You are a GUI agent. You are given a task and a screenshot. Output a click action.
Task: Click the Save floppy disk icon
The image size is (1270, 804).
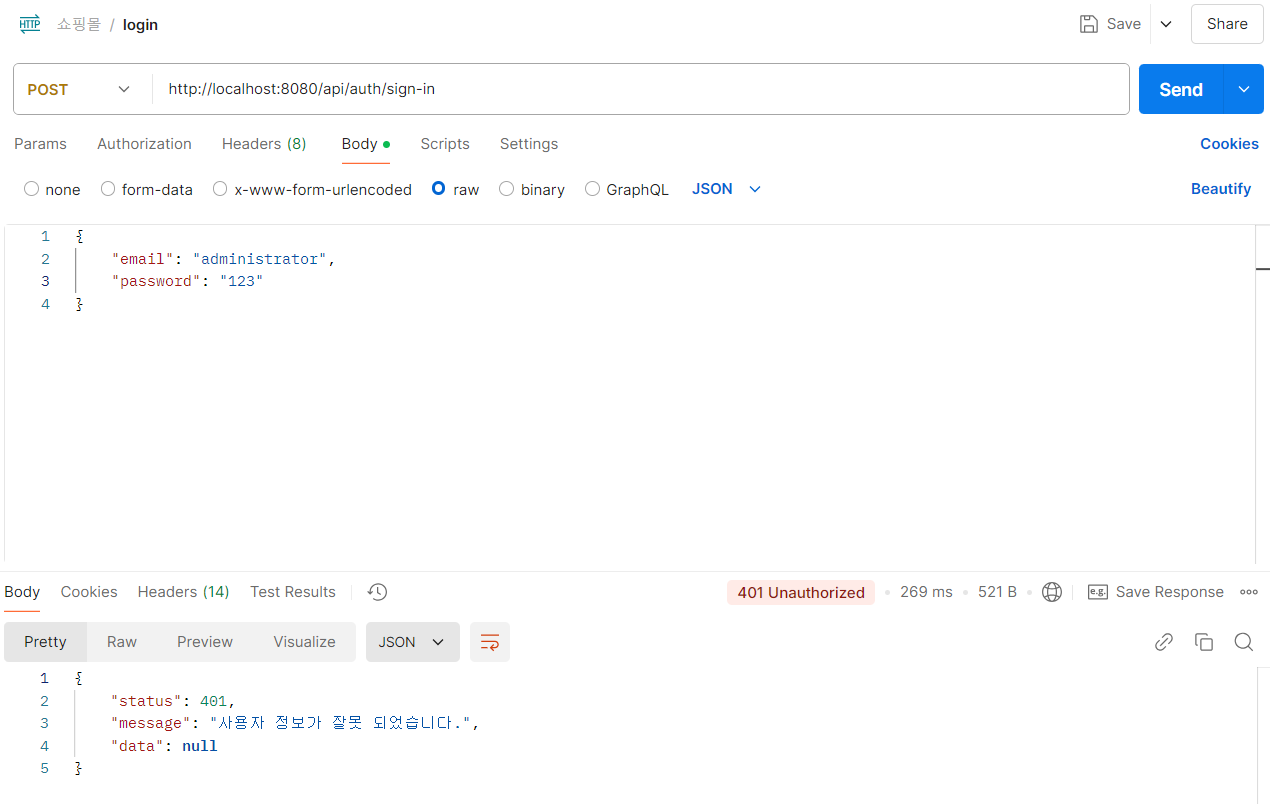point(1089,24)
